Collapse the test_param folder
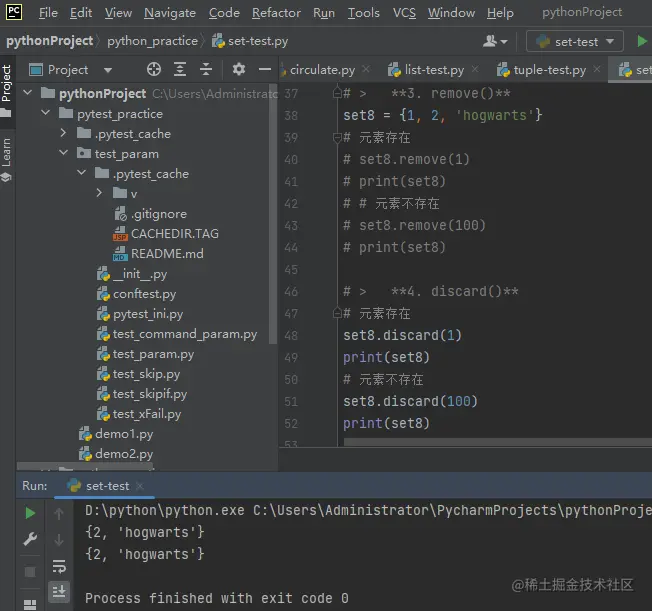Screen dimensions: 652x611 (64, 153)
